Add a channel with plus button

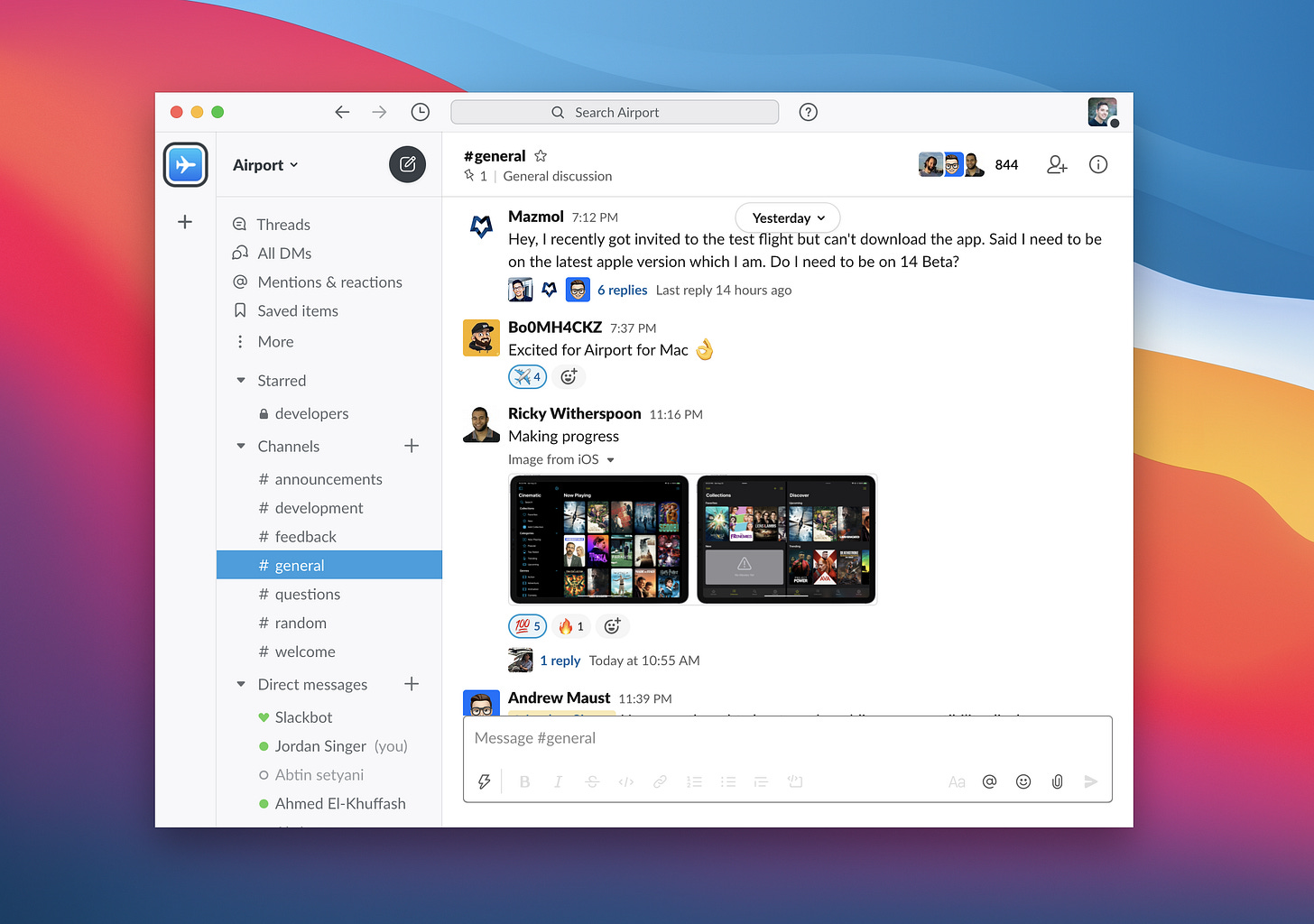coord(412,446)
